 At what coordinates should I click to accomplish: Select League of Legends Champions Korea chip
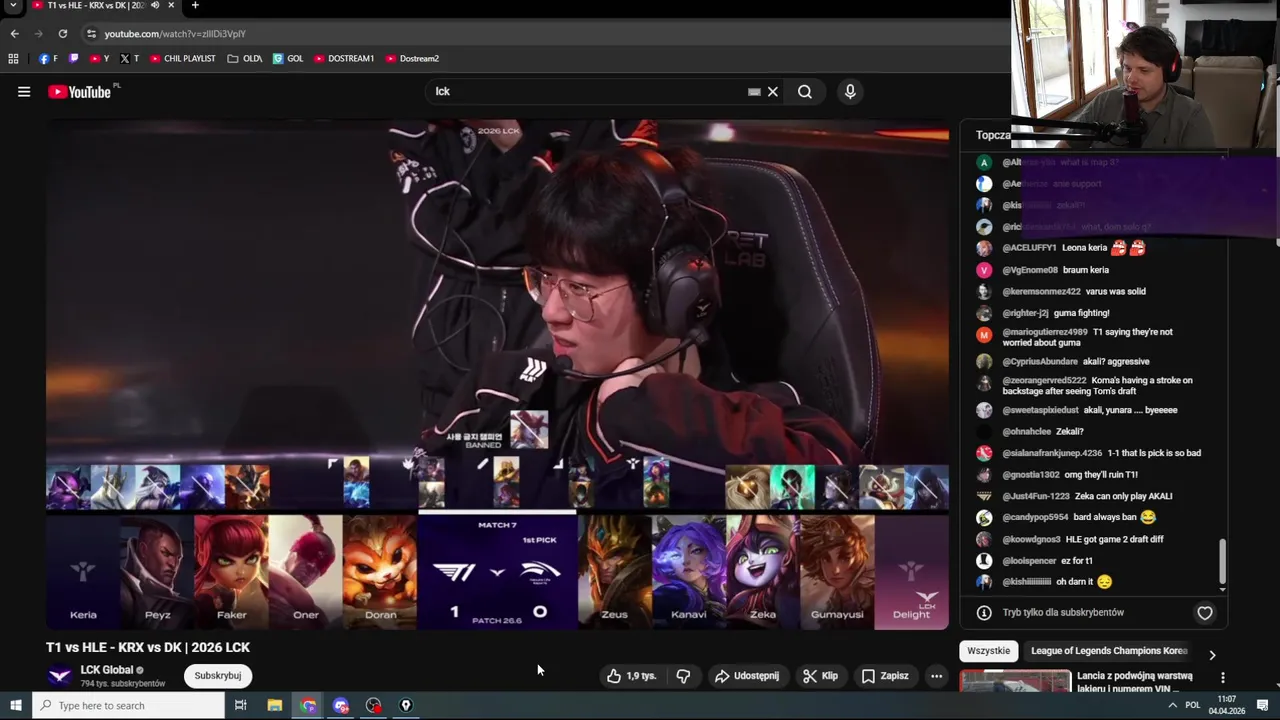[1109, 651]
